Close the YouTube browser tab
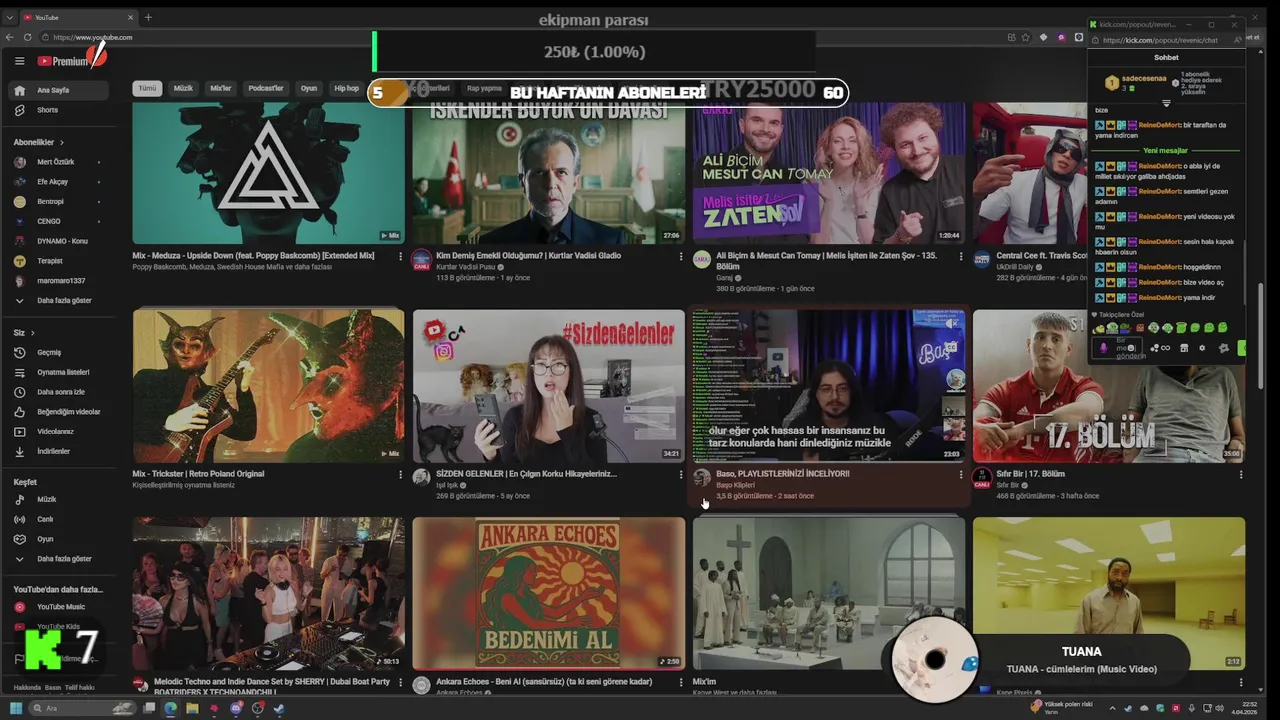1280x720 pixels. 130,17
